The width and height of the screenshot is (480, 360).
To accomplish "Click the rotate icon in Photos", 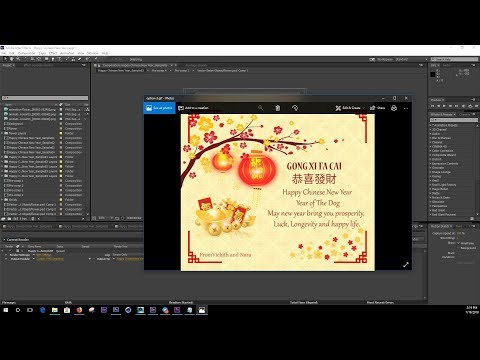I will tap(295, 108).
